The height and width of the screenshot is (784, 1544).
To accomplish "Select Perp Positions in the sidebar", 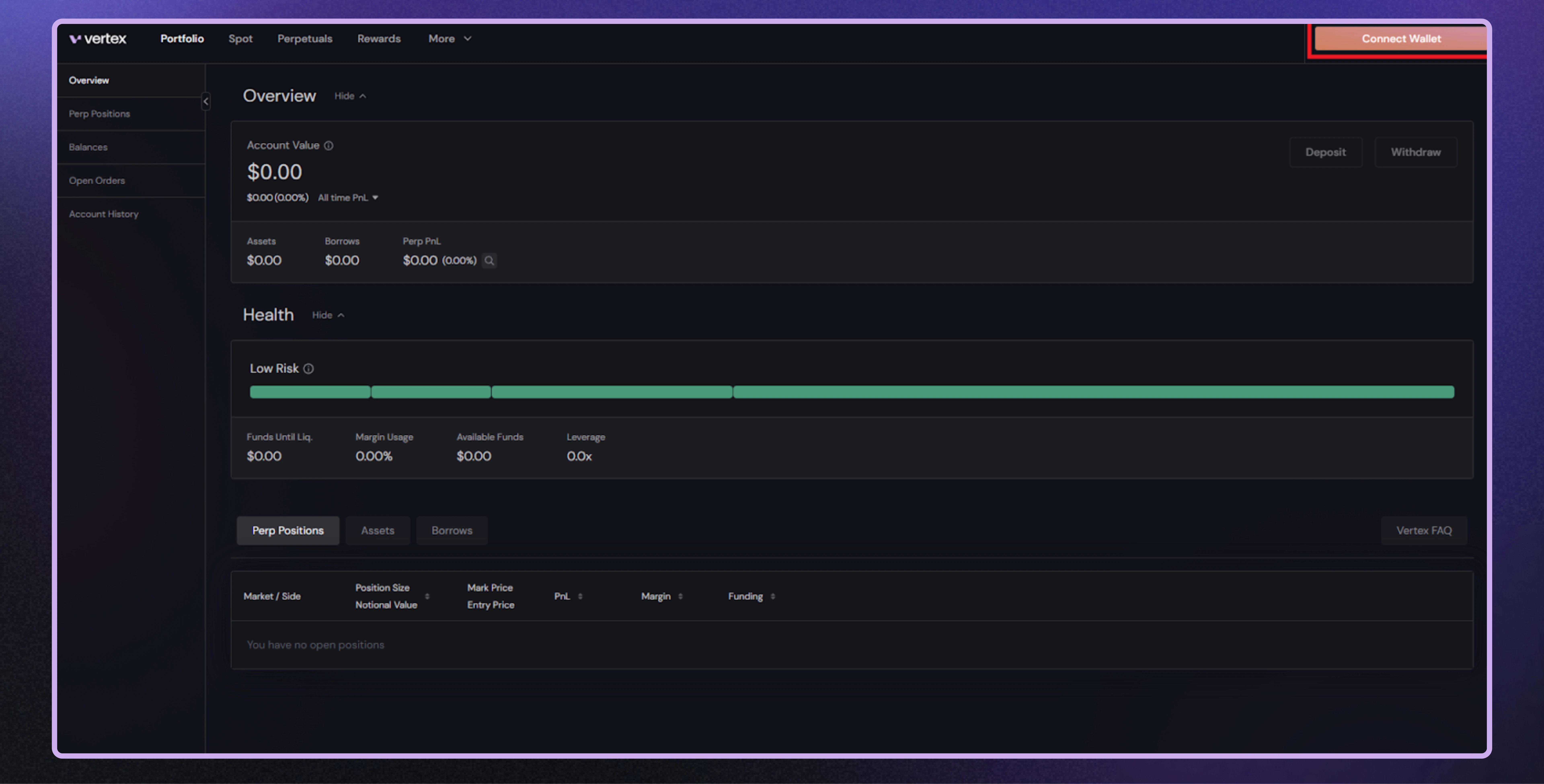I will tap(131, 114).
